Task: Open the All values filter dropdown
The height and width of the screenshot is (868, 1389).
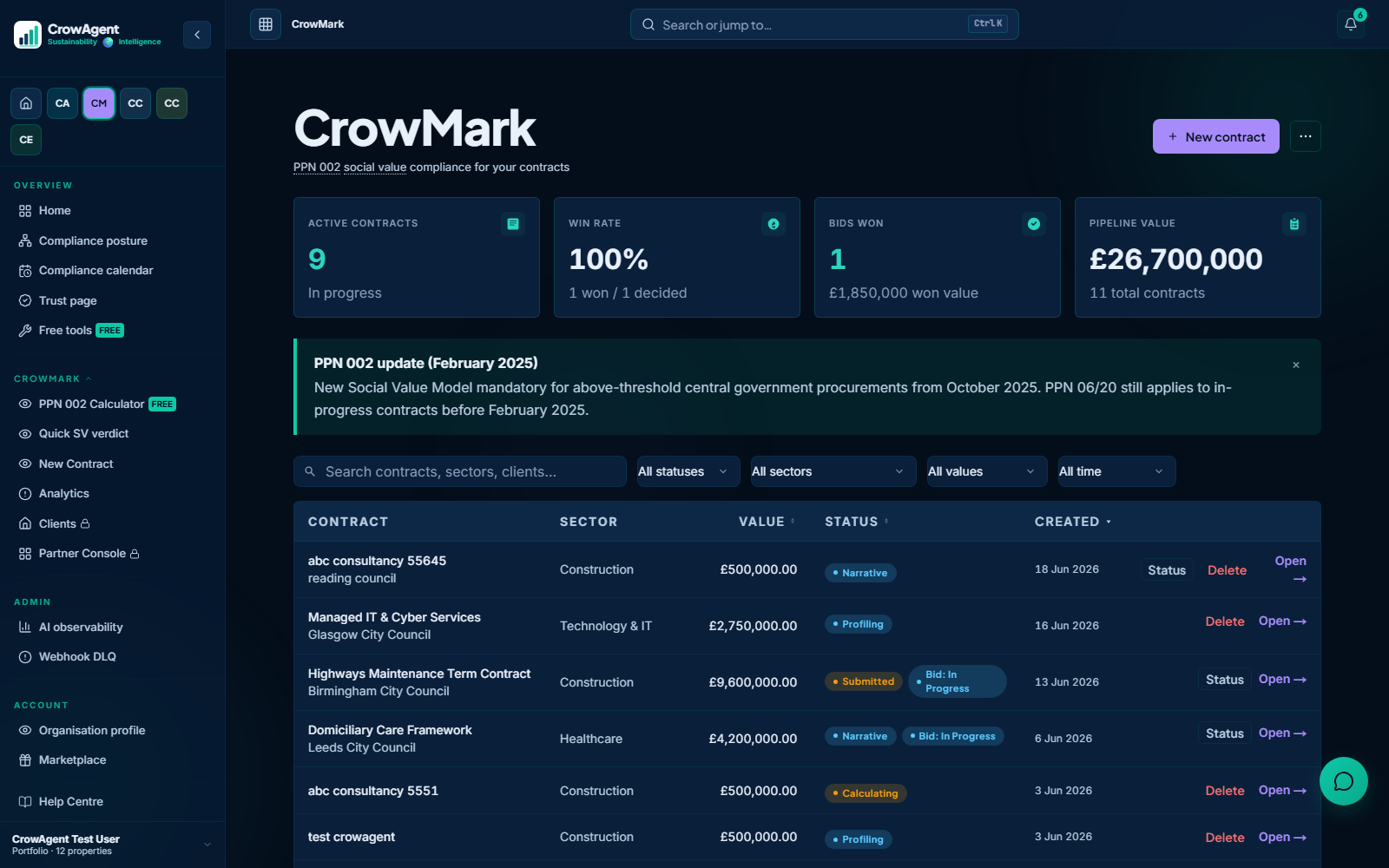Action: (987, 471)
